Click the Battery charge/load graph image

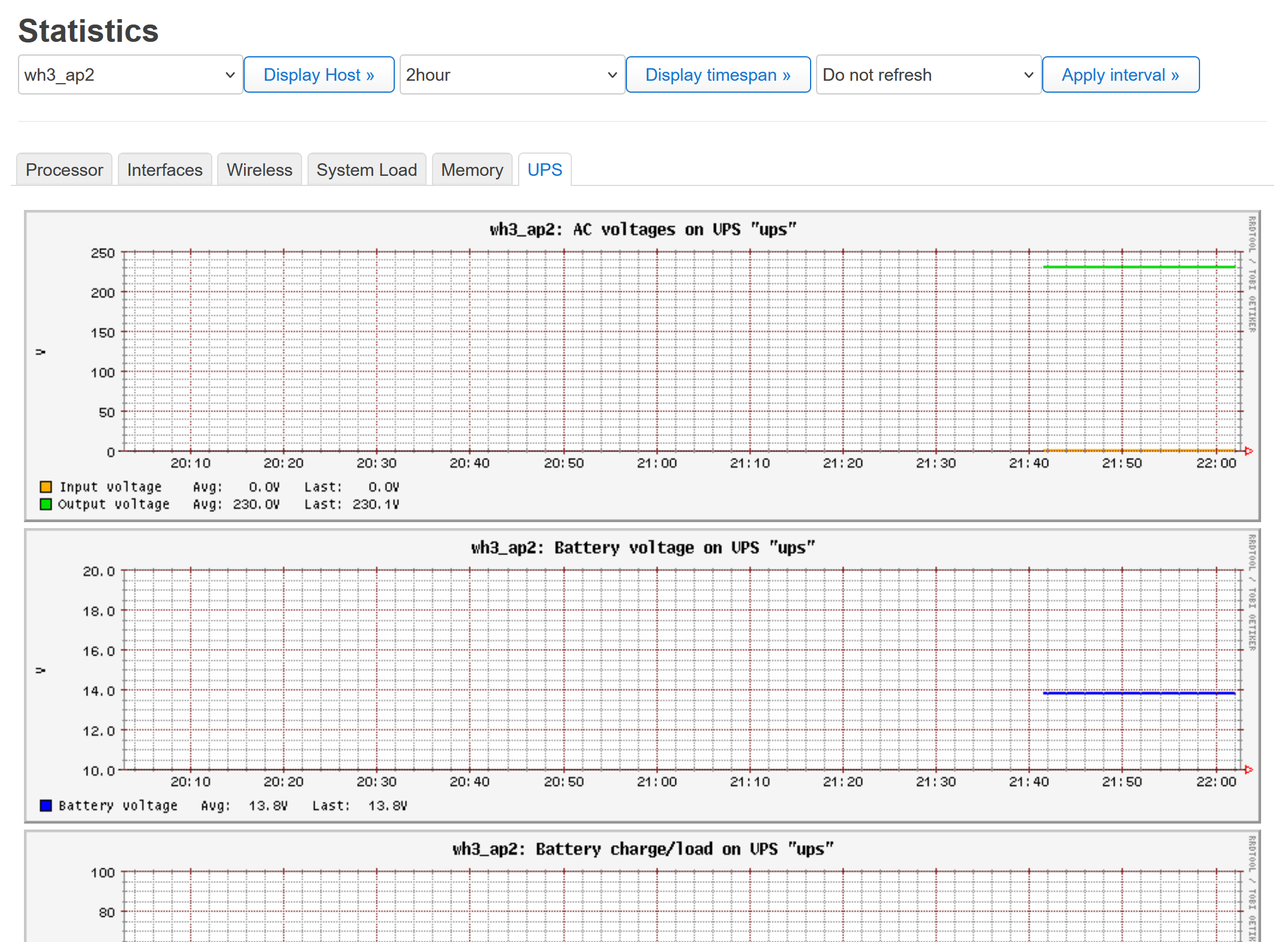(x=643, y=891)
